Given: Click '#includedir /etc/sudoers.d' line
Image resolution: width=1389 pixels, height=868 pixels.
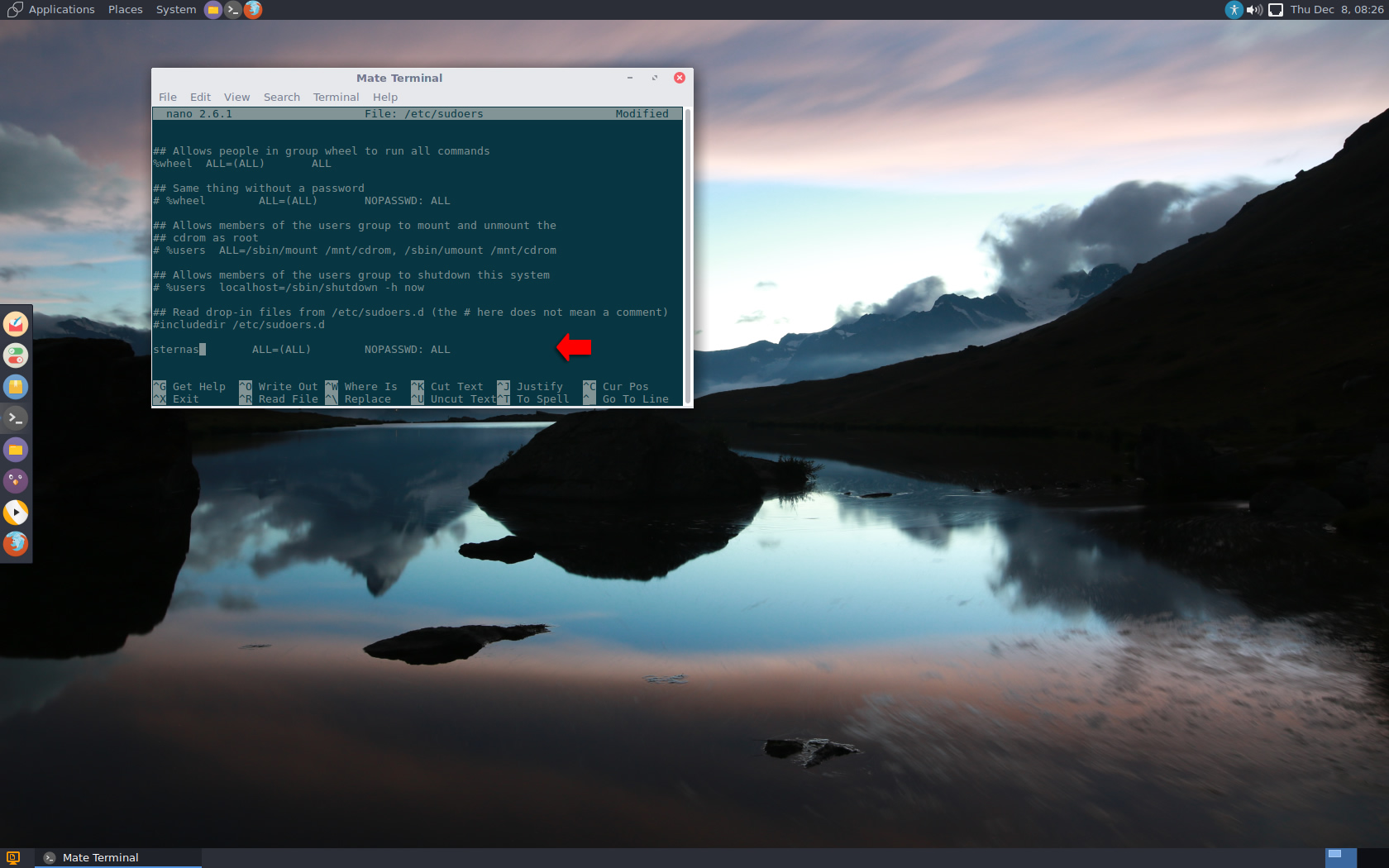Looking at the screenshot, I should [x=239, y=325].
